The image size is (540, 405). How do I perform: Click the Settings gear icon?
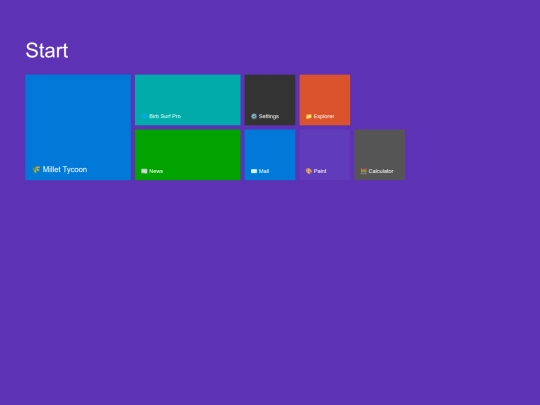tap(254, 116)
